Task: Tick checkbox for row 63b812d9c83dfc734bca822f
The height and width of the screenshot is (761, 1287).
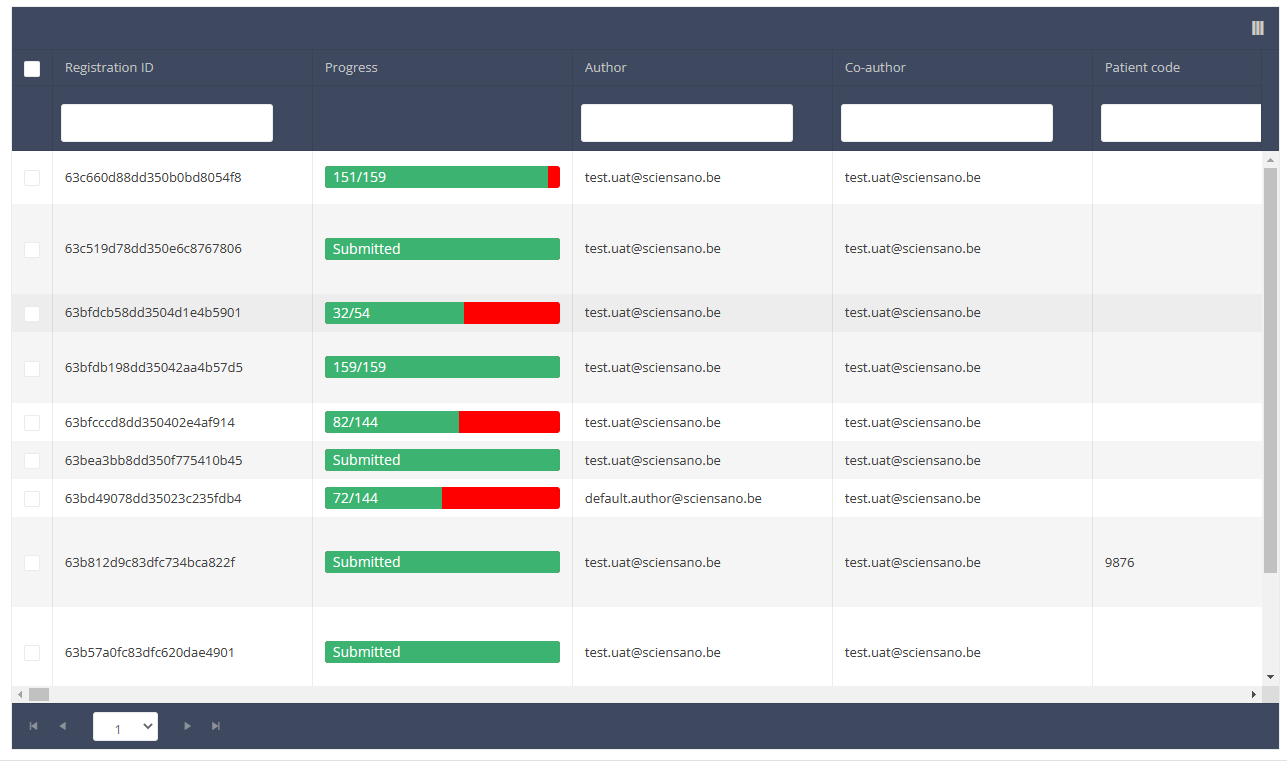Action: click(32, 563)
